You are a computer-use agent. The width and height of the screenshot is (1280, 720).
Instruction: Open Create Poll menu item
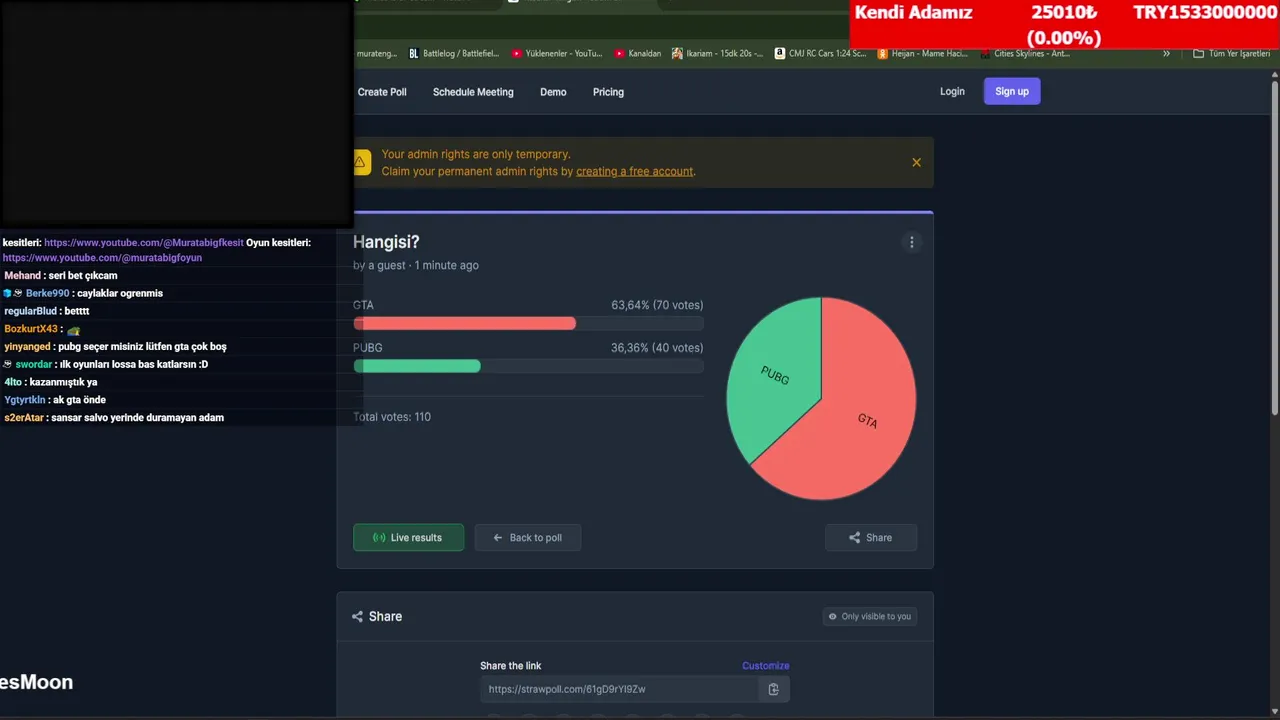click(x=382, y=92)
